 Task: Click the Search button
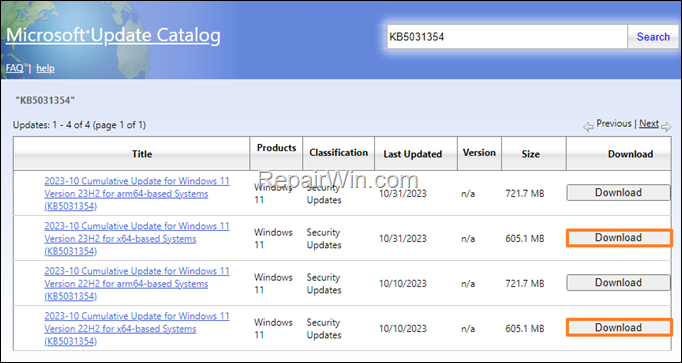[653, 37]
